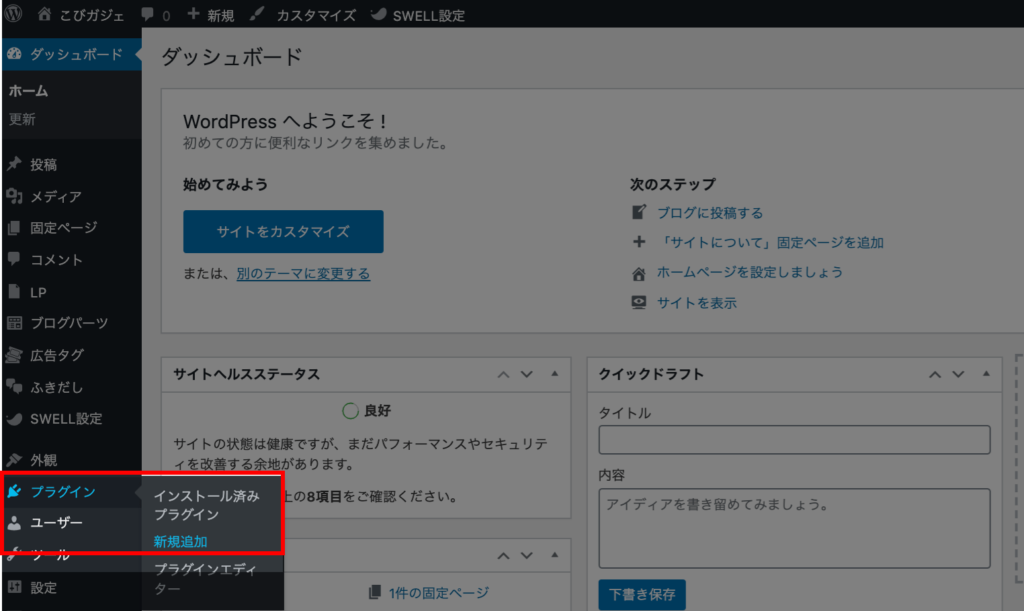Click the SWELL icon in sidebar menu
This screenshot has width=1024, height=611.
tap(14, 418)
